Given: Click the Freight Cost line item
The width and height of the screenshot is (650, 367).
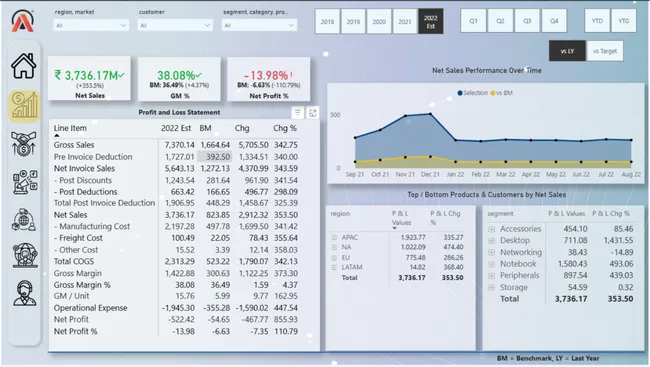Looking at the screenshot, I should pos(78,238).
